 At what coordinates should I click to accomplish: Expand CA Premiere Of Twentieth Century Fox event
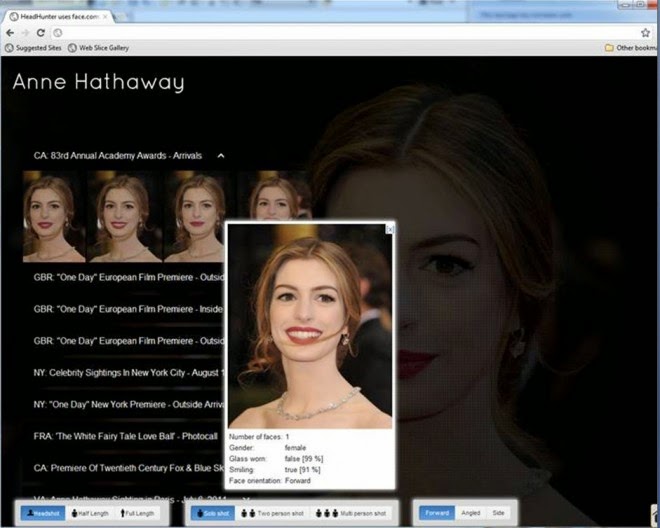click(129, 468)
